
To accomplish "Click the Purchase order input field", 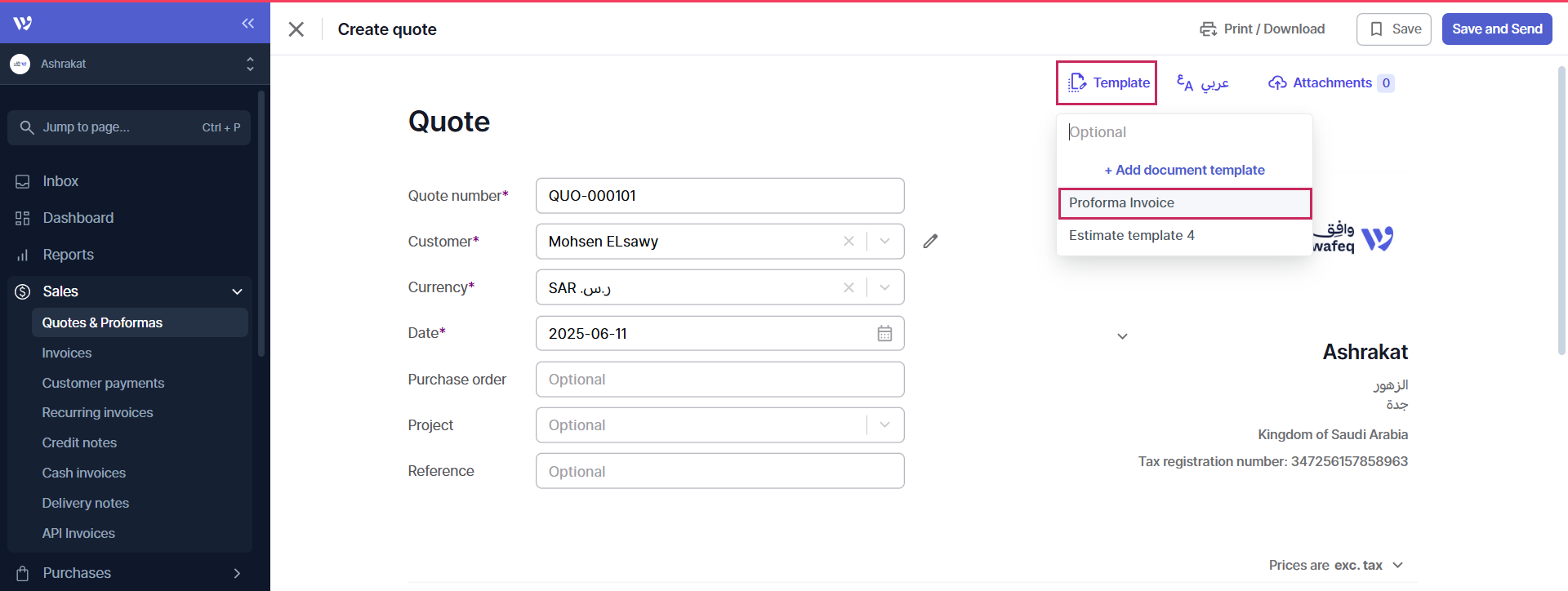I will pyautogui.click(x=719, y=380).
